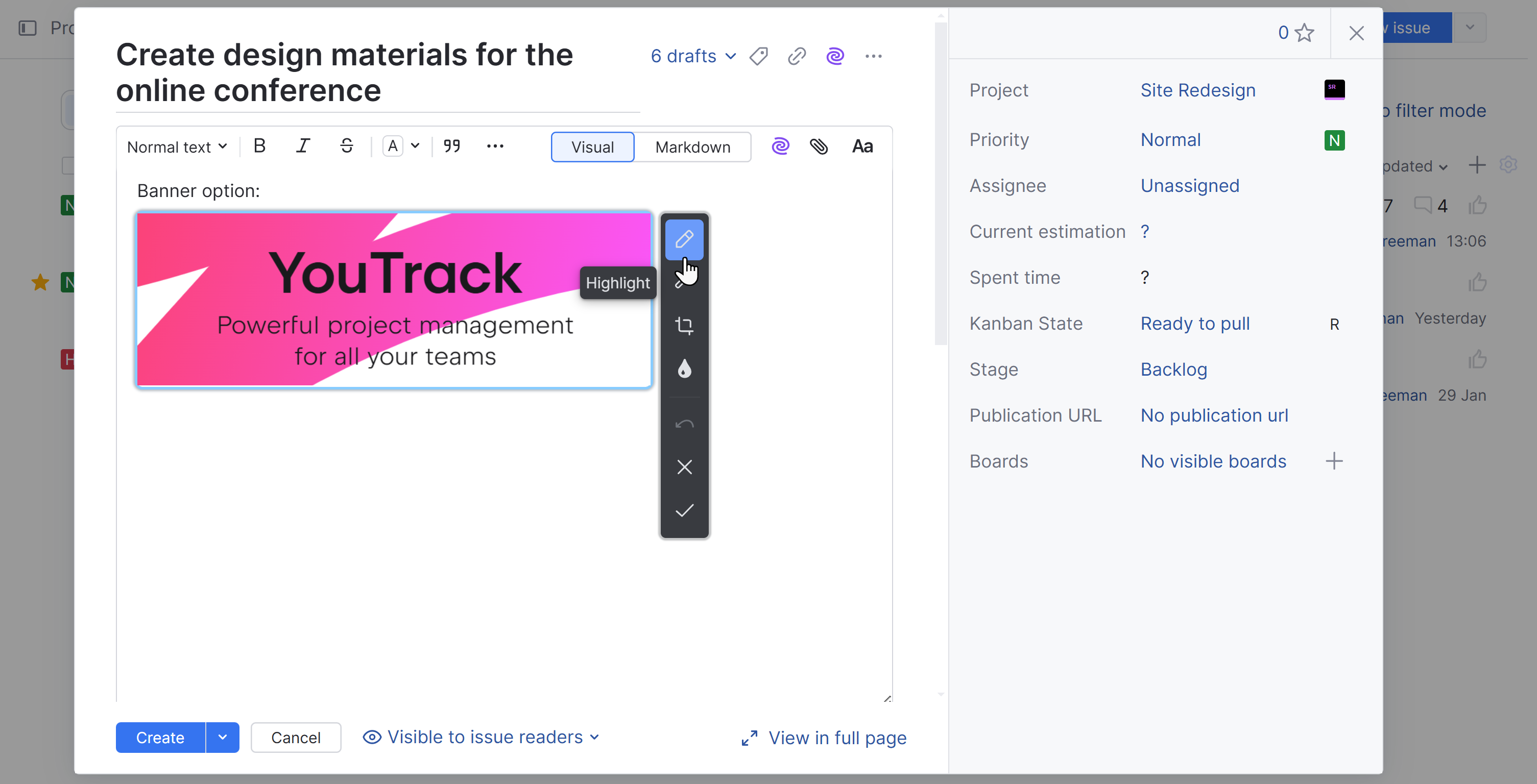Confirm image edits with the checkmark
Screen dimensions: 1537x784
click(684, 510)
